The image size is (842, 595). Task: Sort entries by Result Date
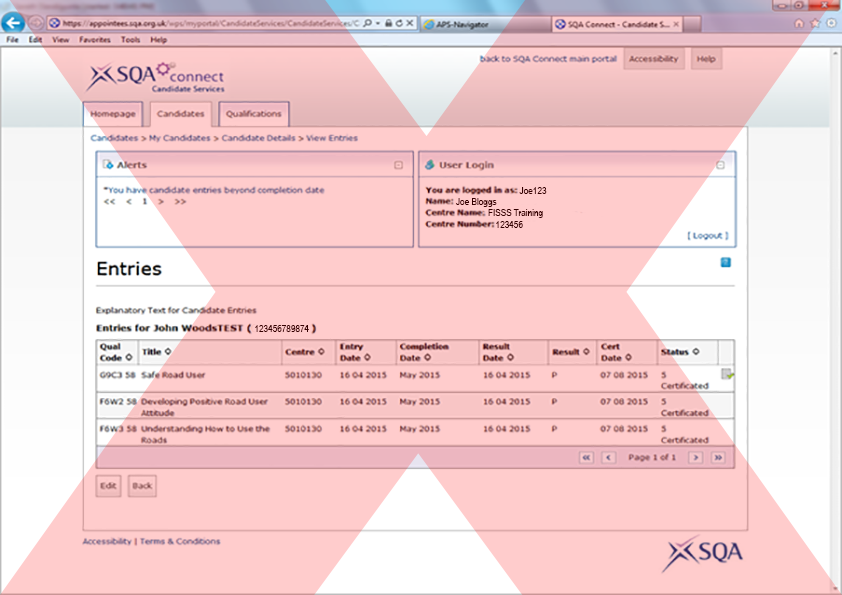(x=510, y=357)
